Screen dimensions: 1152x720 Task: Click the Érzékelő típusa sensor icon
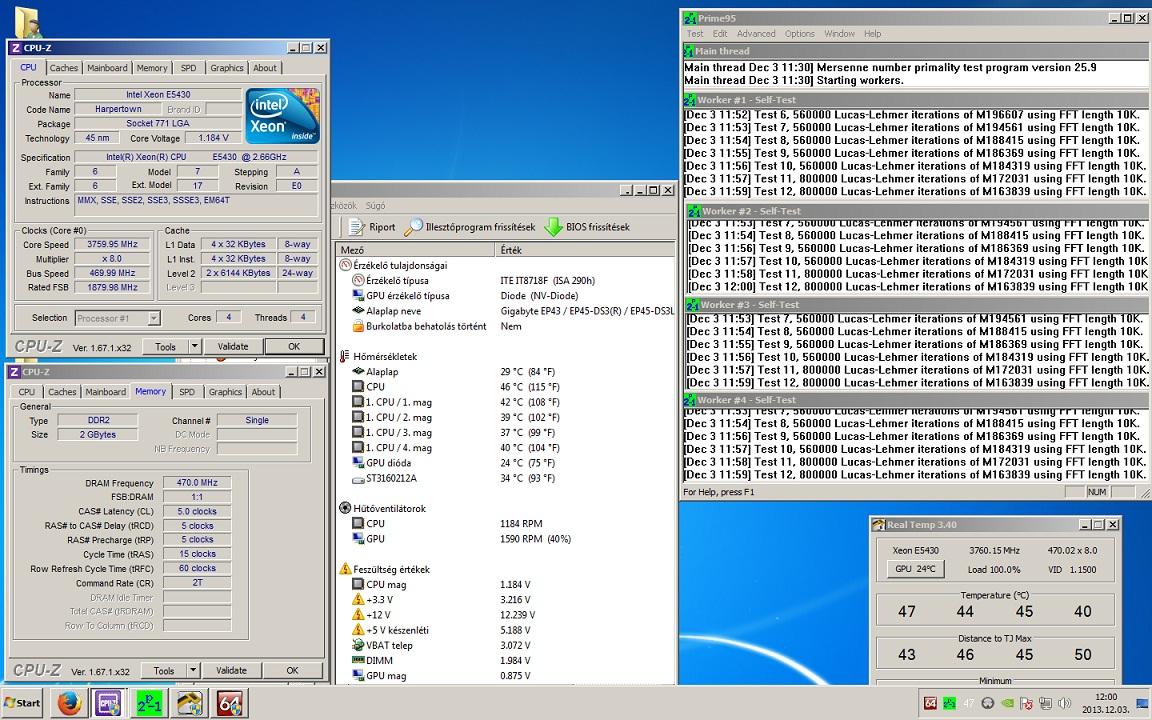[358, 280]
